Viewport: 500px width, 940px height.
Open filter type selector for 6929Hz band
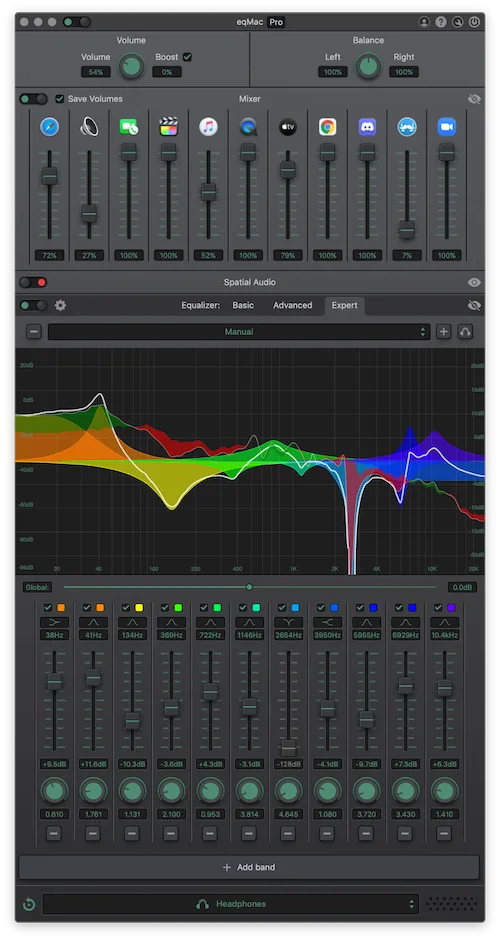click(x=405, y=622)
